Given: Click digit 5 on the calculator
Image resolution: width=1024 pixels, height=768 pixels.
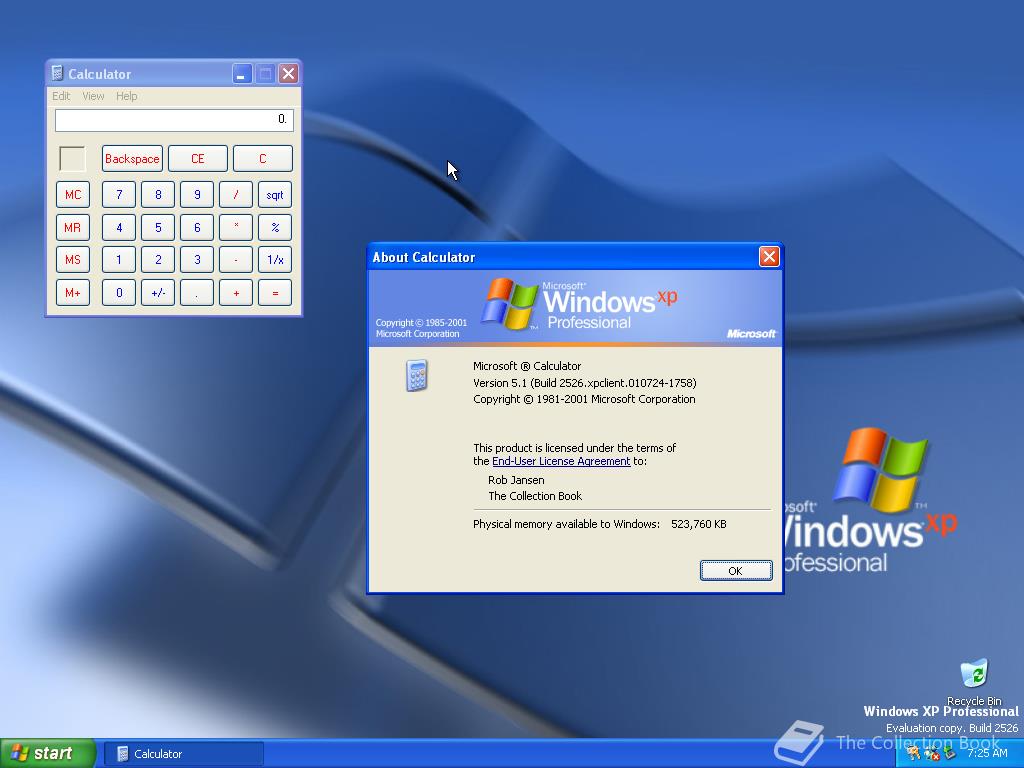Looking at the screenshot, I should pyautogui.click(x=158, y=227).
